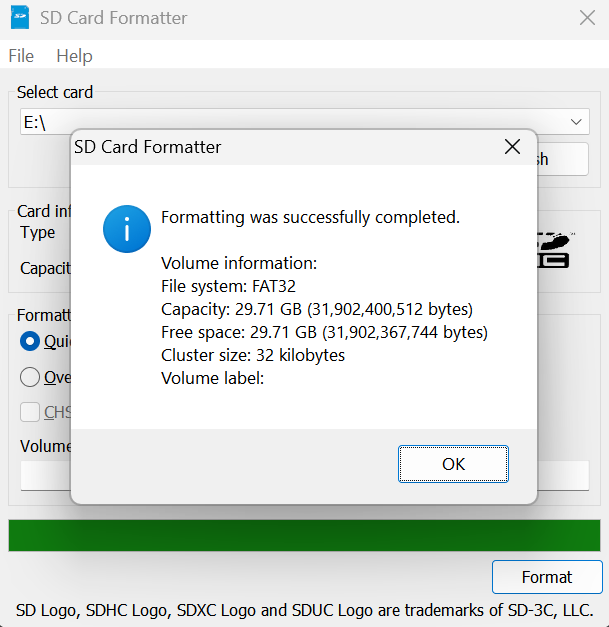Close the main SD Card Formatter window

point(587,18)
